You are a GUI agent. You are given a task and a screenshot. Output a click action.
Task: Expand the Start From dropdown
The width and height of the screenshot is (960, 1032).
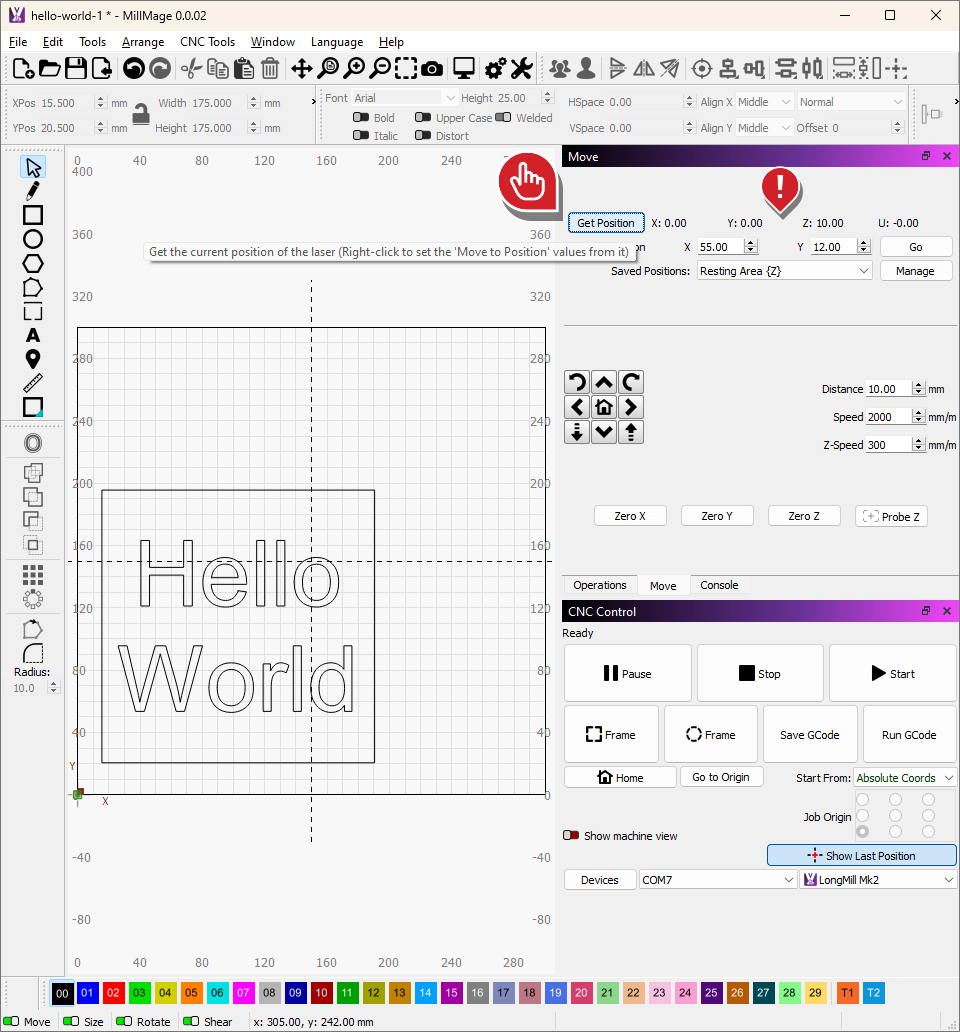(904, 777)
